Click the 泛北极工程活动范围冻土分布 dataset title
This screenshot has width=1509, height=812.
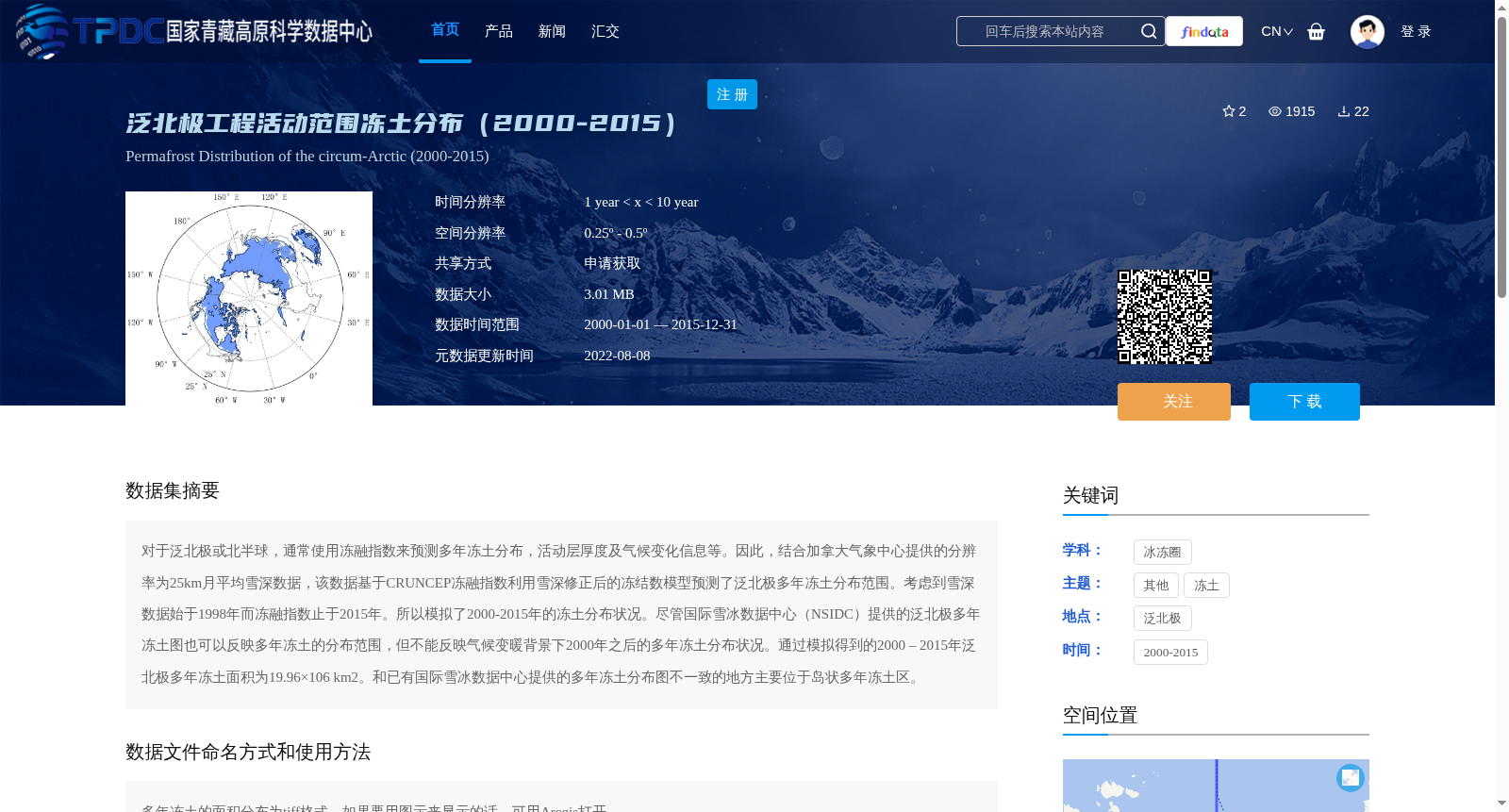tap(403, 123)
